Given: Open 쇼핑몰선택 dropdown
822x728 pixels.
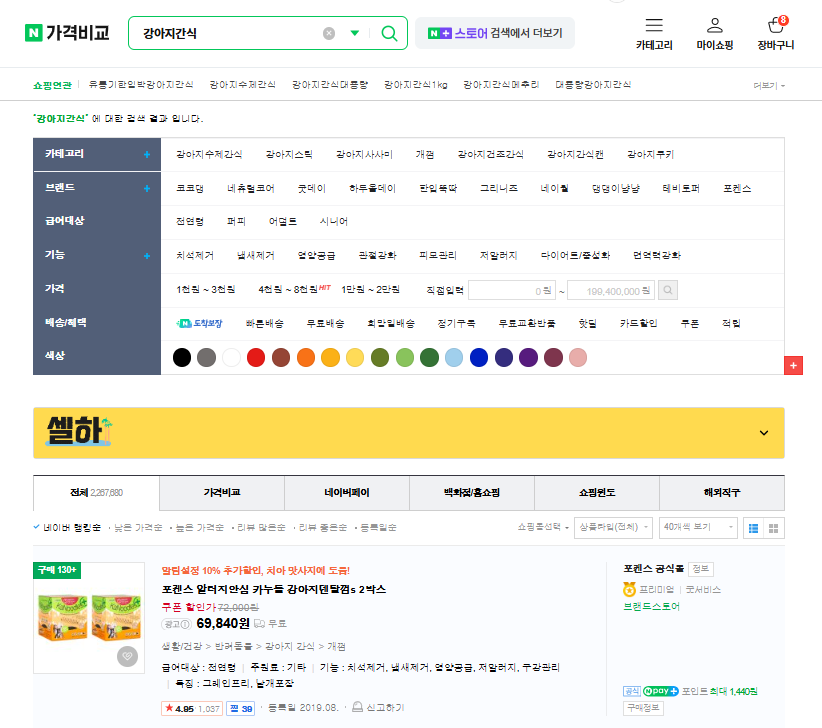Looking at the screenshot, I should point(543,527).
